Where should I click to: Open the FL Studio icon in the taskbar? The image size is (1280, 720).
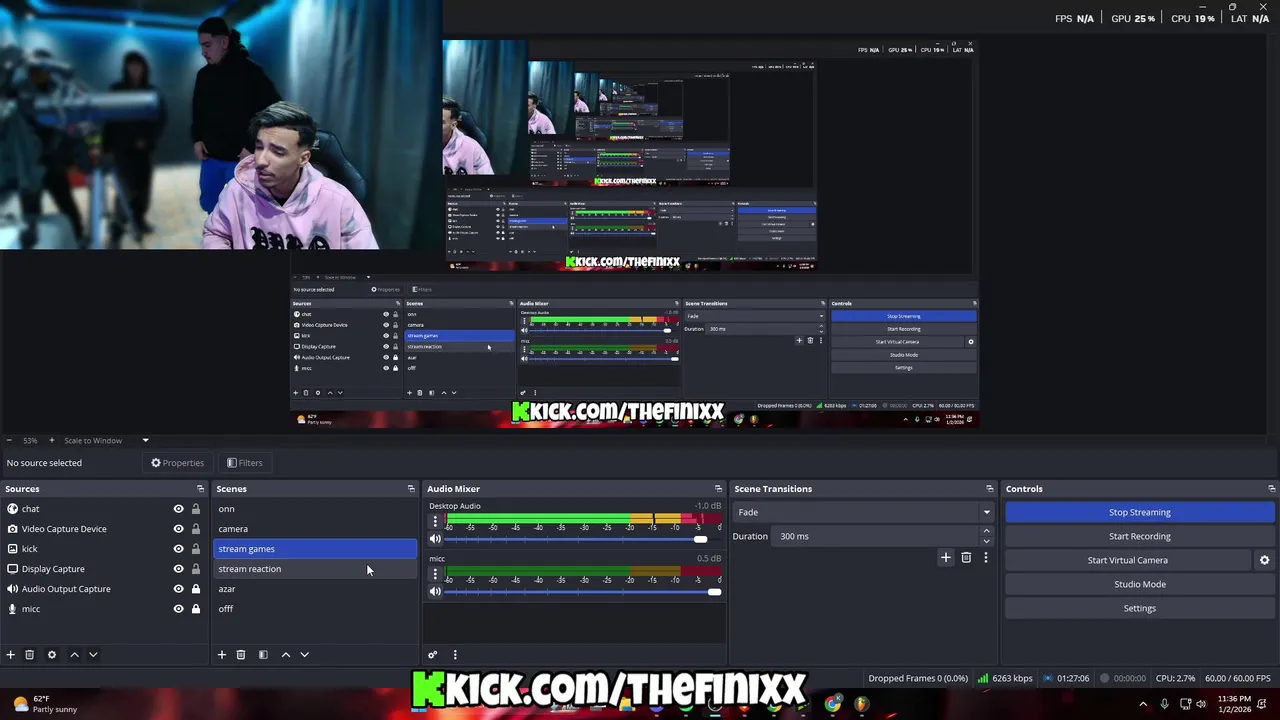click(x=862, y=703)
